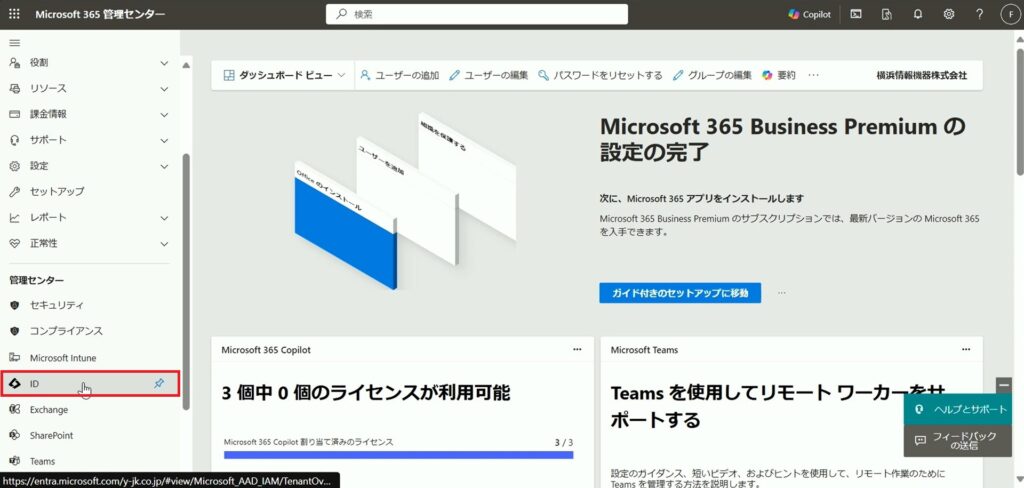The height and width of the screenshot is (488, 1024).
Task: Click the Exchange icon in sidebar
Action: tap(14, 410)
